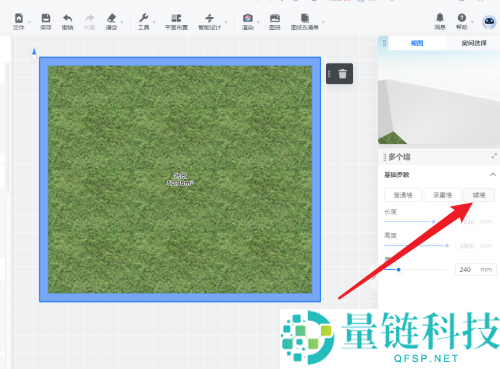Click the drag handle on delete toolbar
Image resolution: width=500 pixels, height=369 pixels.
(329, 74)
